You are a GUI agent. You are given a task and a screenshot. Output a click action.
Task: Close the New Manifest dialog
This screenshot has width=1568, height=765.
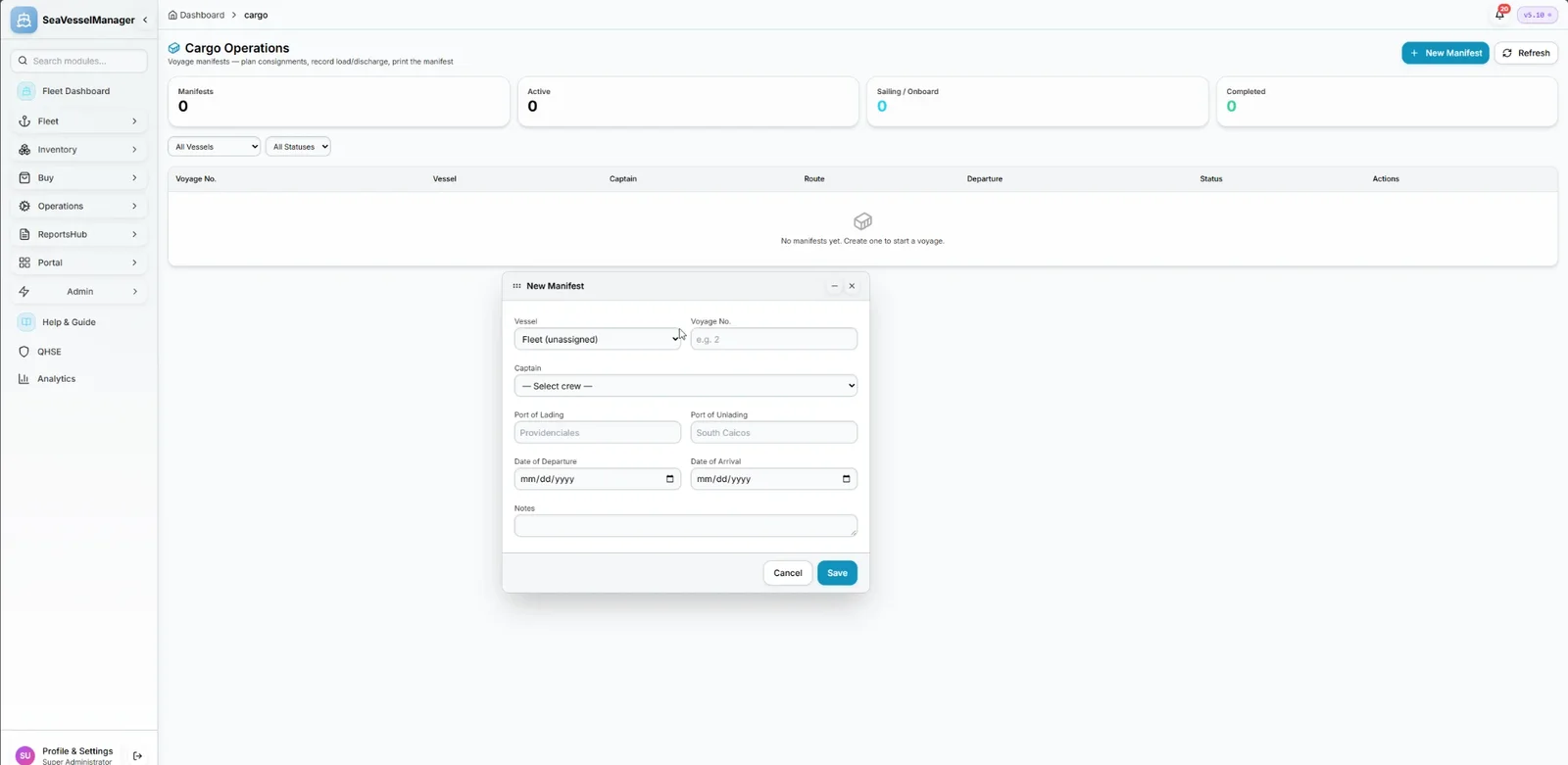852,286
